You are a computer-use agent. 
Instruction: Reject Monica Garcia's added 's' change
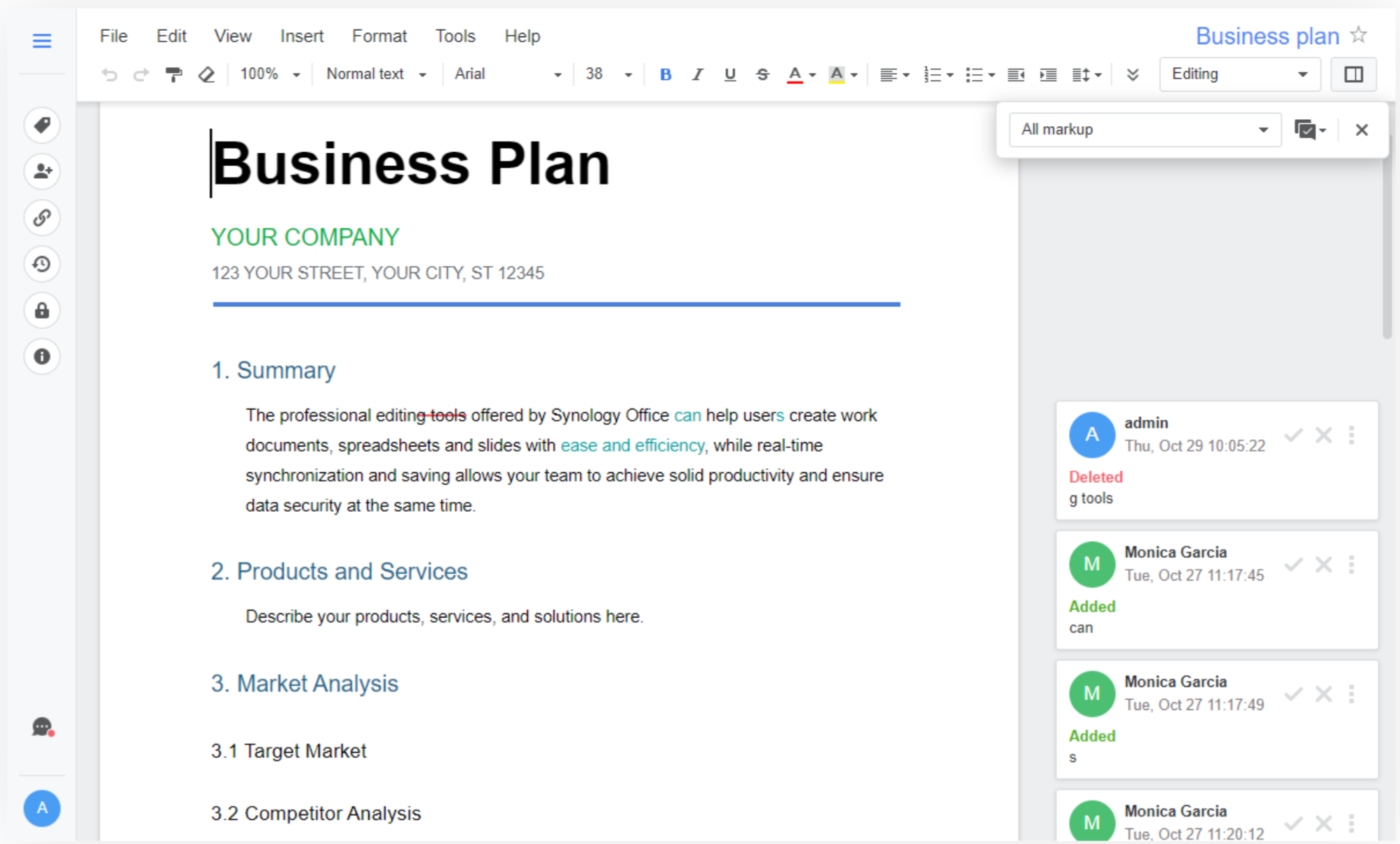click(x=1324, y=694)
